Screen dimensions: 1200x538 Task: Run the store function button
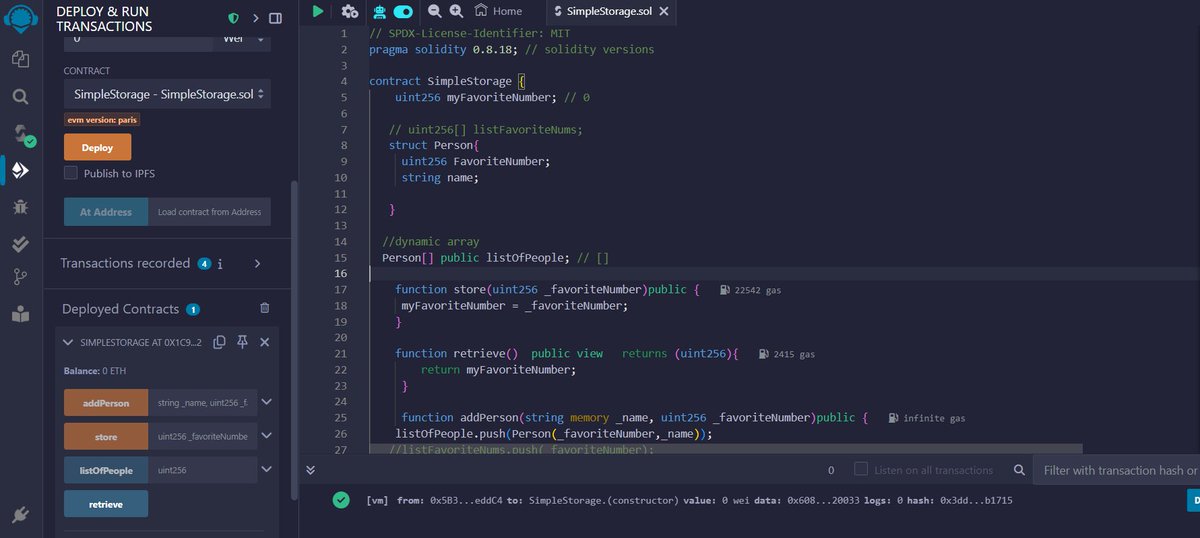106,437
